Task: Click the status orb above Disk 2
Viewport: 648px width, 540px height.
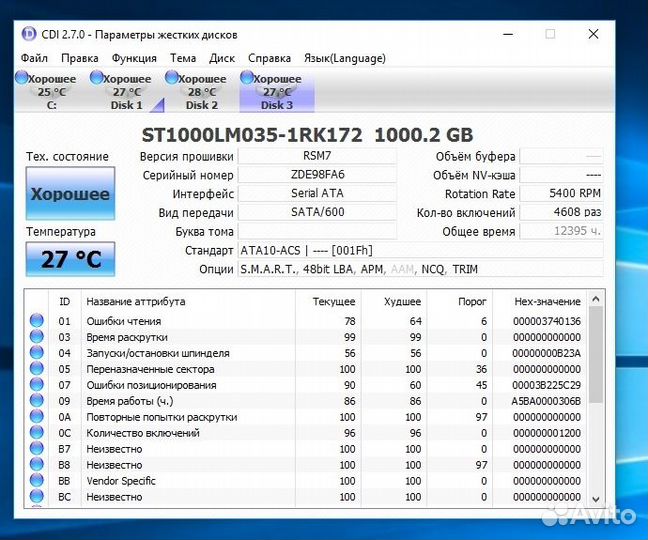Action: click(172, 77)
